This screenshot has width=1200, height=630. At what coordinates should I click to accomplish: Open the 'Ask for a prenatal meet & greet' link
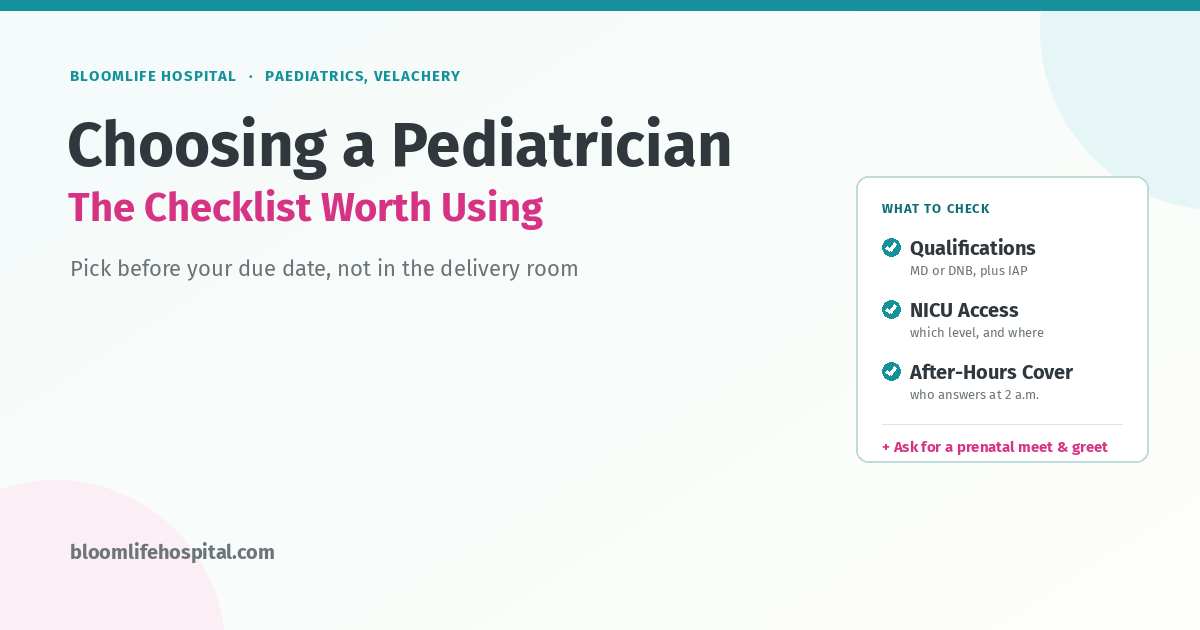(995, 447)
